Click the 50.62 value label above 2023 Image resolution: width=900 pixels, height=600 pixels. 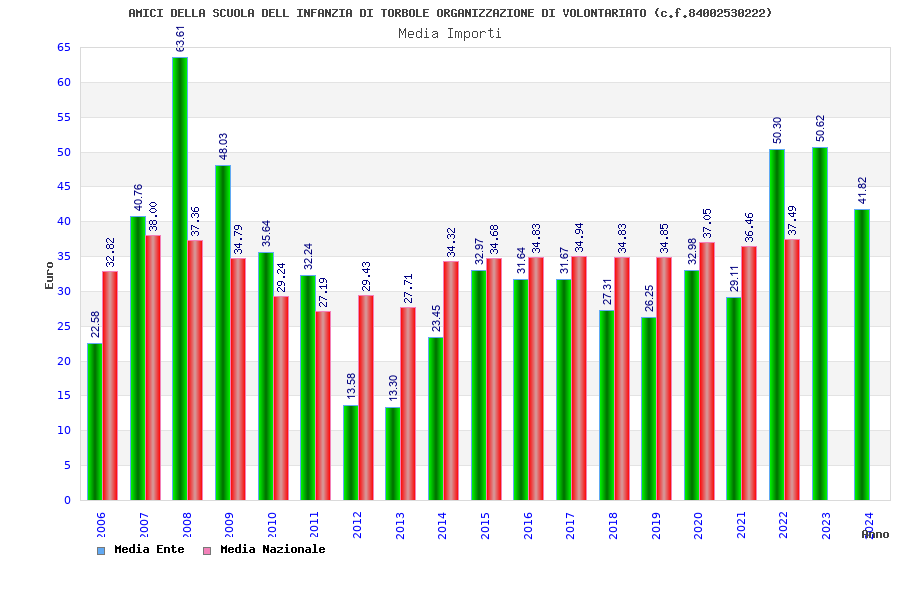click(x=821, y=129)
